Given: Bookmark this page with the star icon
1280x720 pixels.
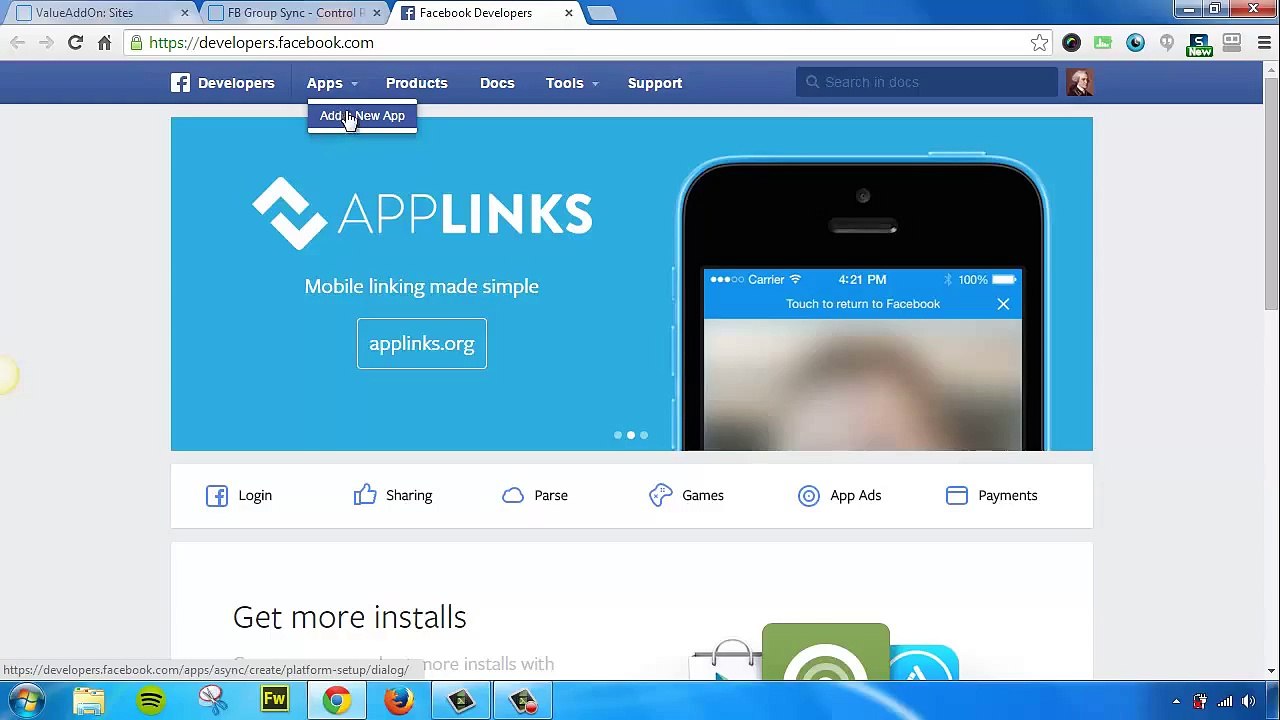Looking at the screenshot, I should 1039,43.
